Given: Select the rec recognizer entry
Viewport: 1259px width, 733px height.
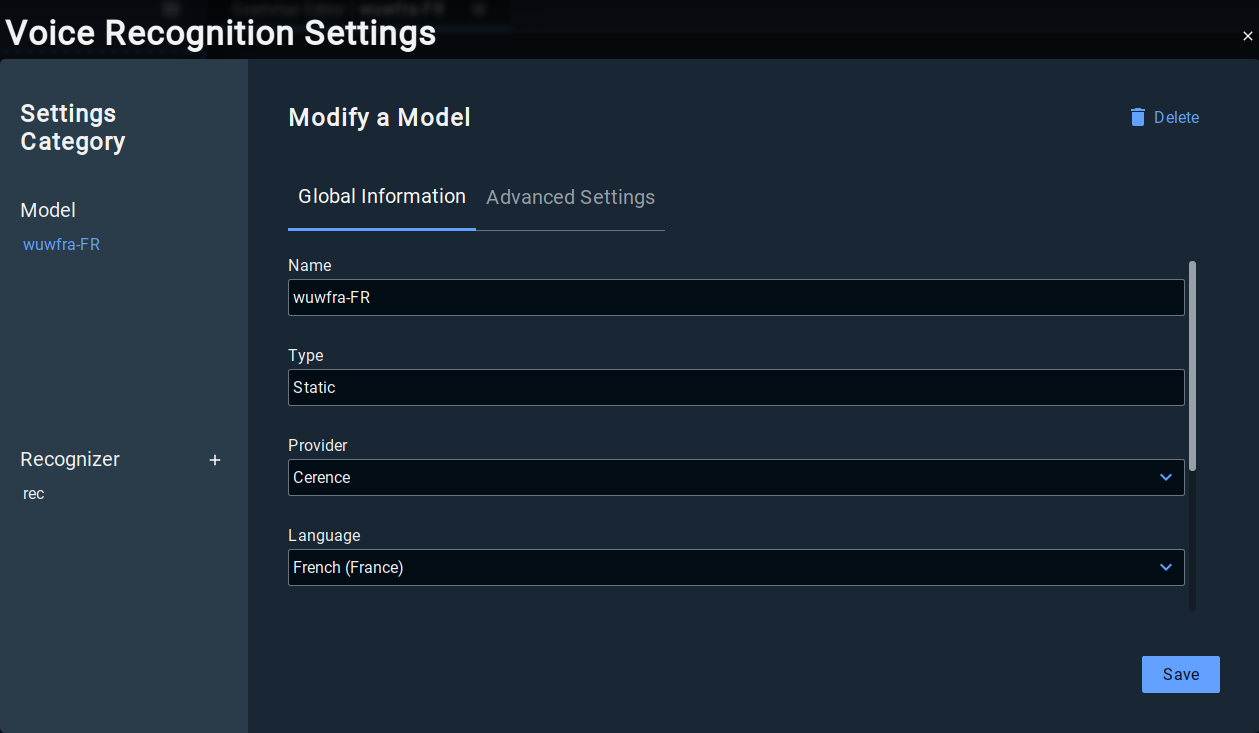Looking at the screenshot, I should click(34, 493).
